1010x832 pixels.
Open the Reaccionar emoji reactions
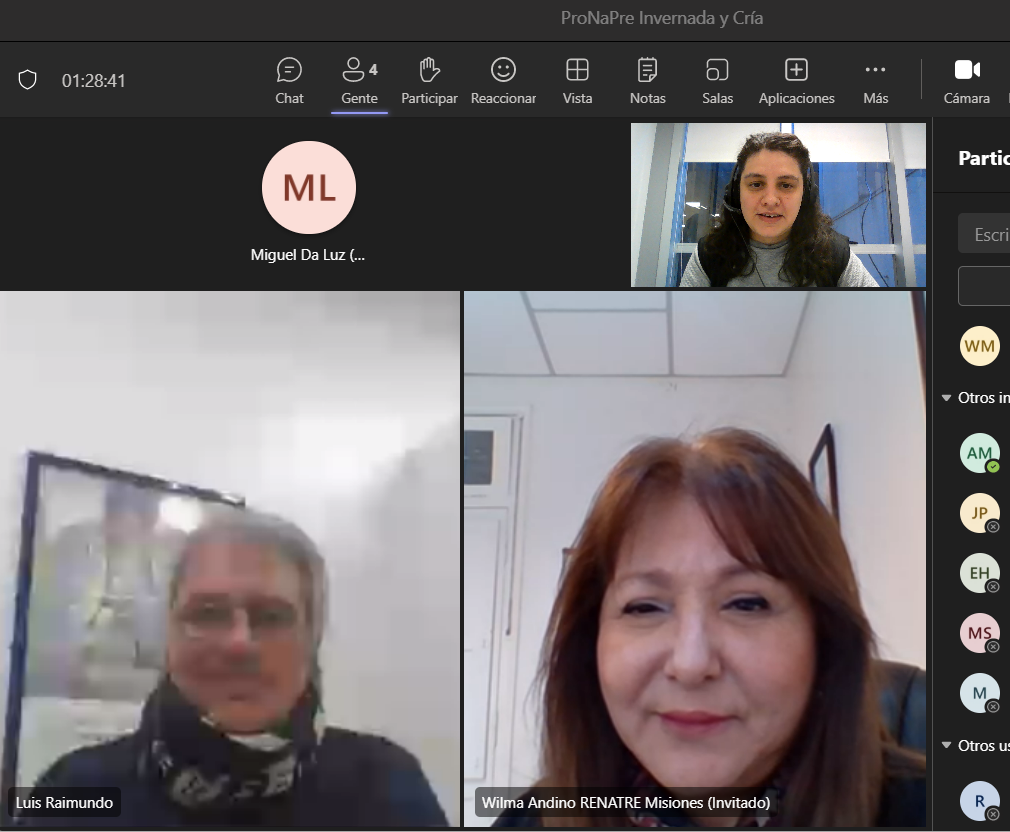[503, 80]
